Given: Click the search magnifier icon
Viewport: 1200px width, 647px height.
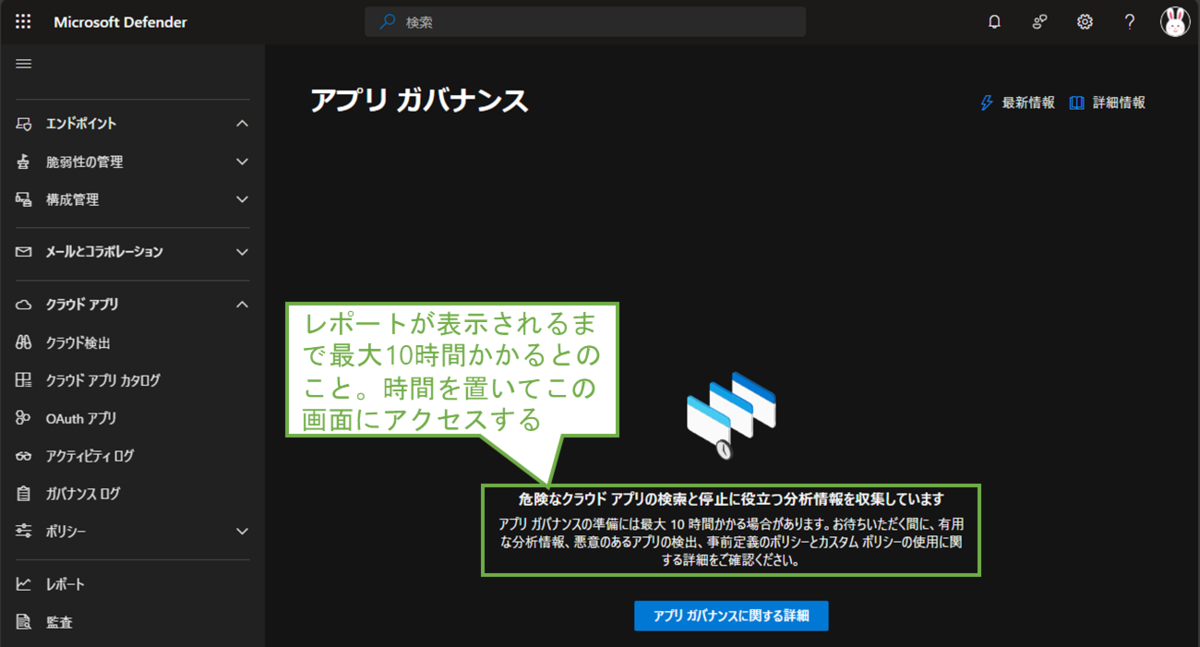Looking at the screenshot, I should tap(387, 22).
